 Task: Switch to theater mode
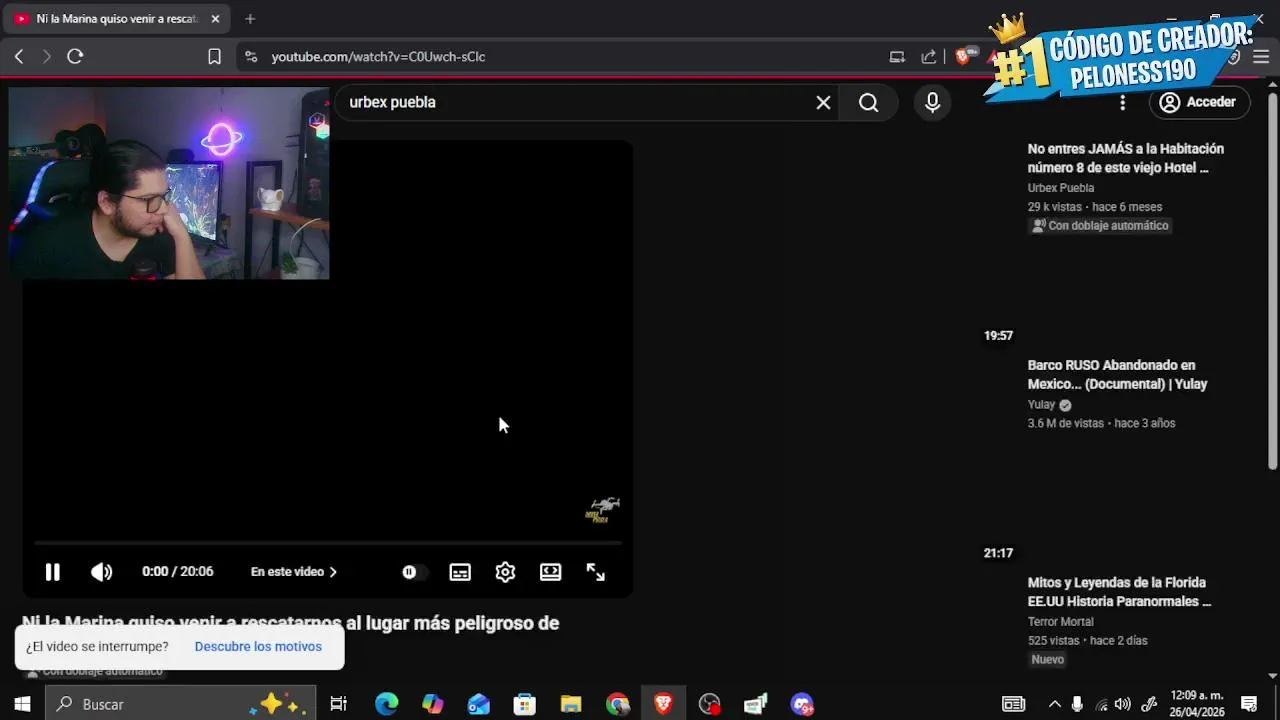[x=551, y=572]
